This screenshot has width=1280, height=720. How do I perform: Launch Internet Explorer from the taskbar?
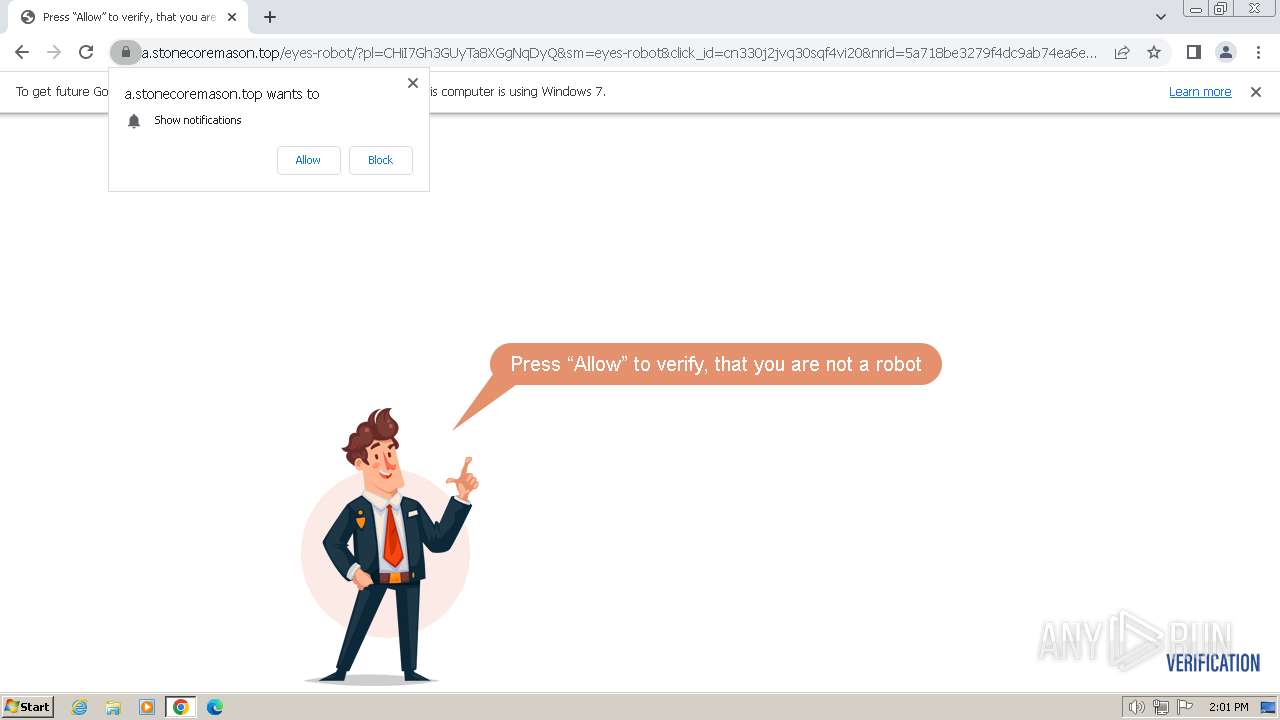(x=80, y=707)
